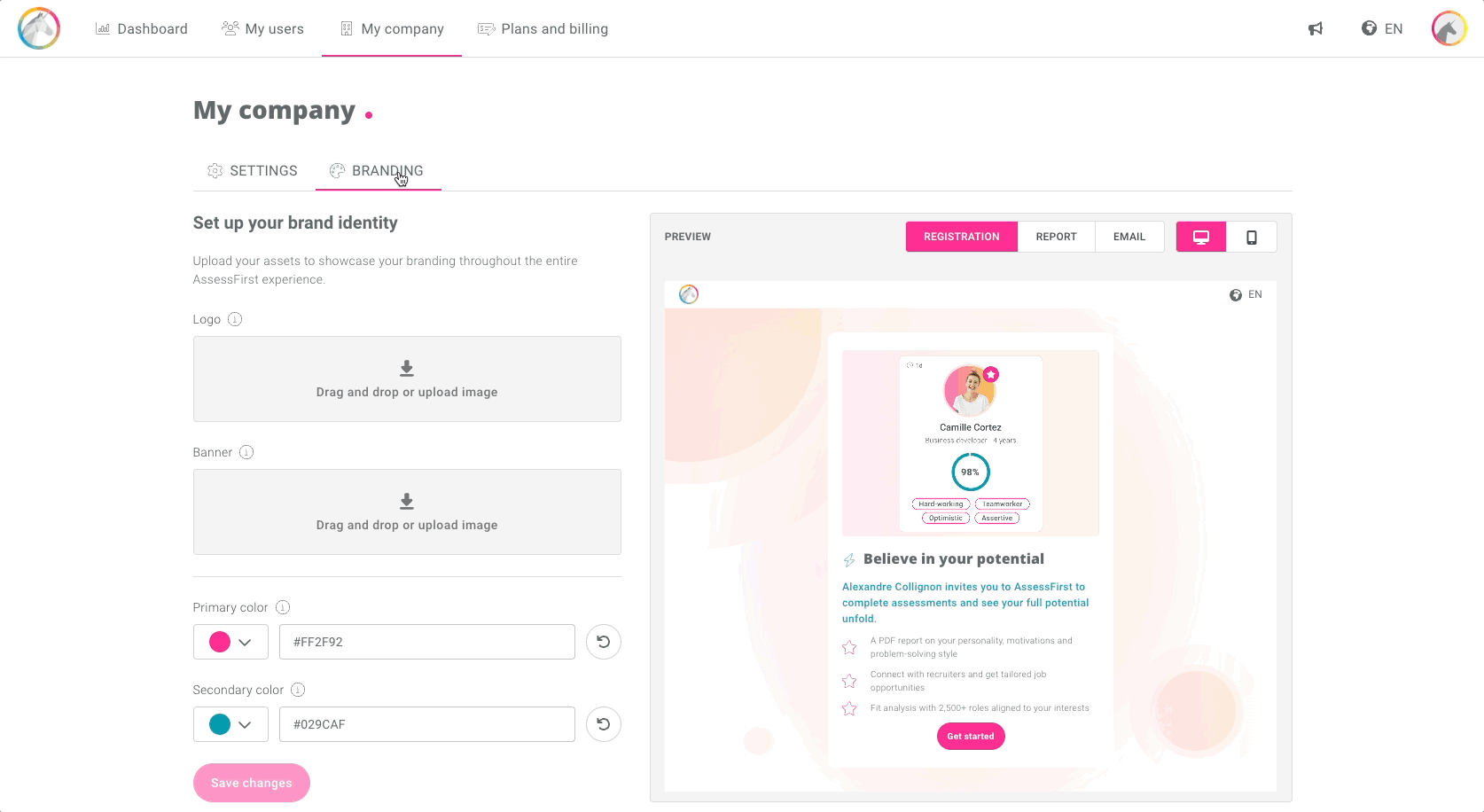The image size is (1484, 812).
Task: Open the user profile avatar
Action: 1449,28
